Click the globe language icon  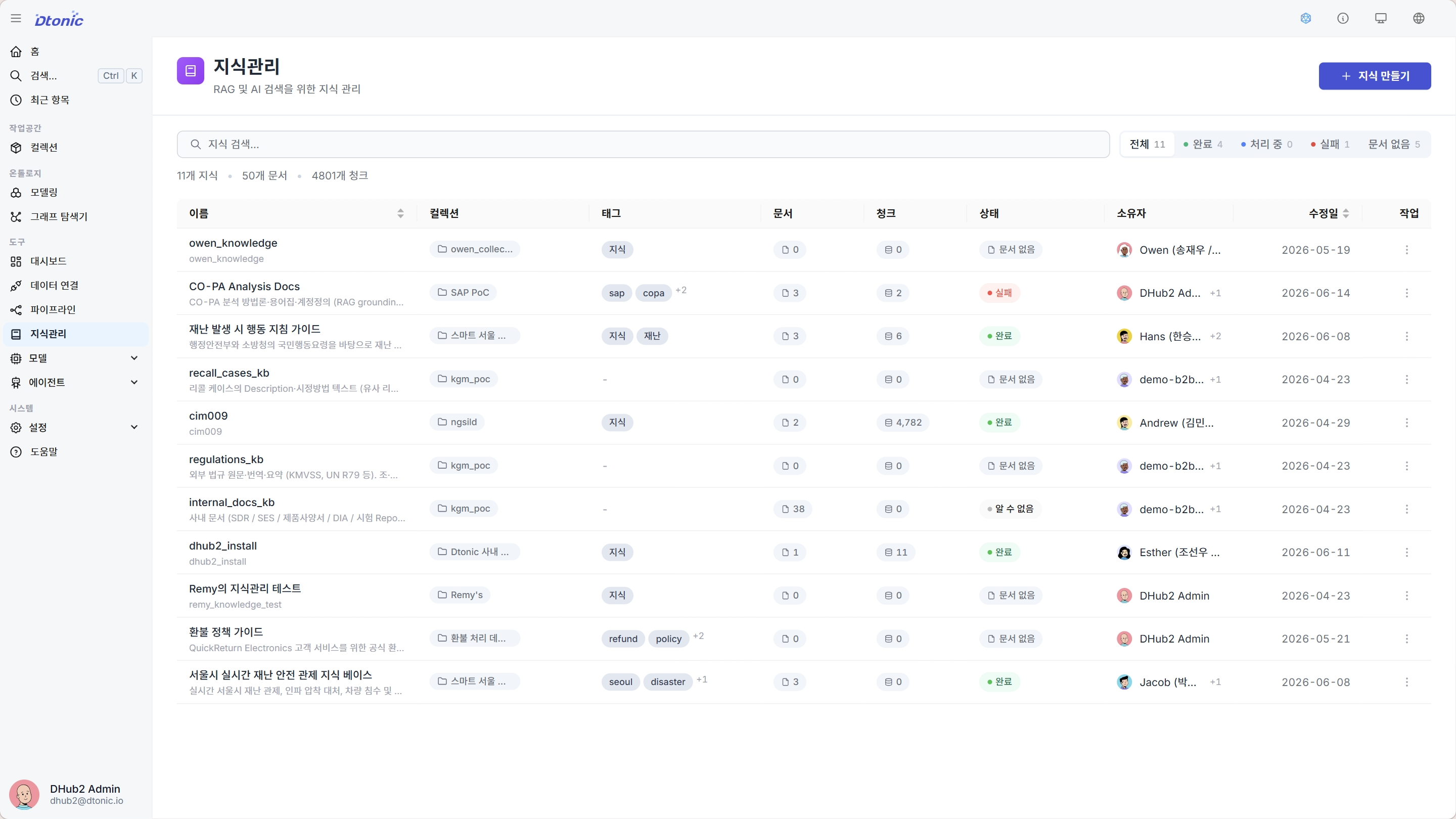(1419, 19)
